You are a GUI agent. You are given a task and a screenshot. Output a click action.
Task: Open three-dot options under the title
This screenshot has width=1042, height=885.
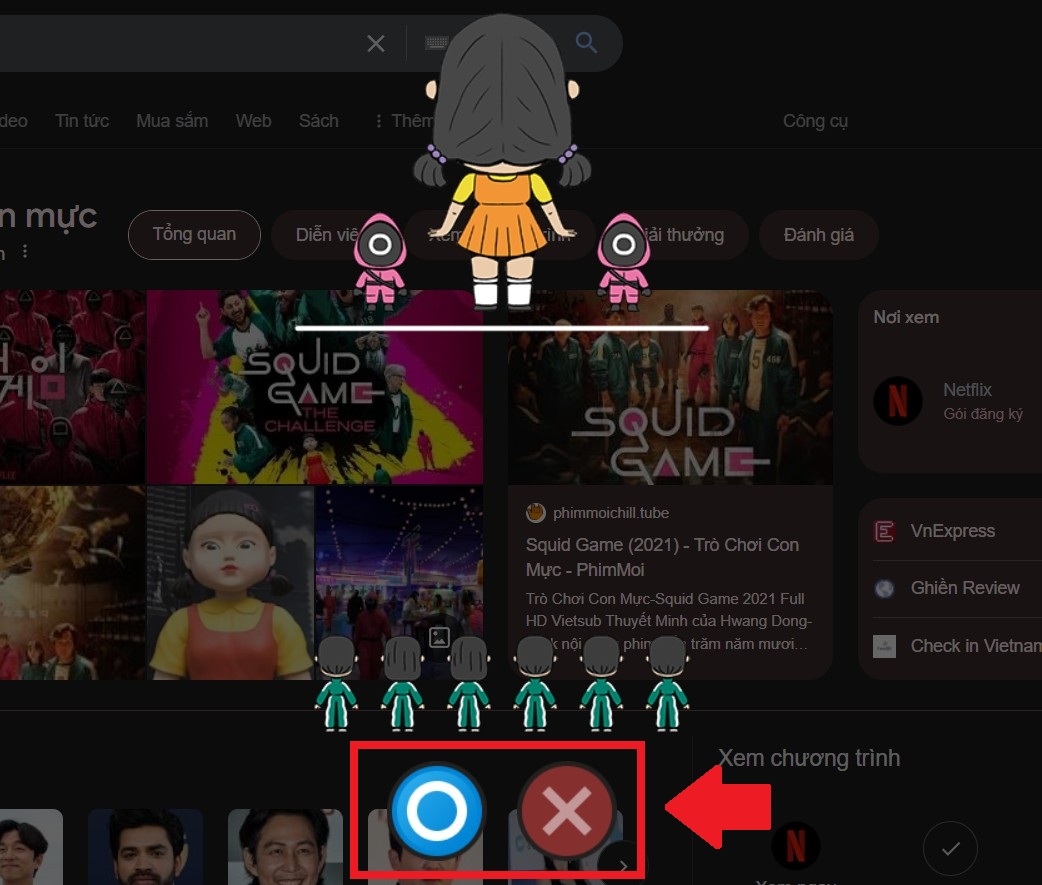tap(25, 251)
